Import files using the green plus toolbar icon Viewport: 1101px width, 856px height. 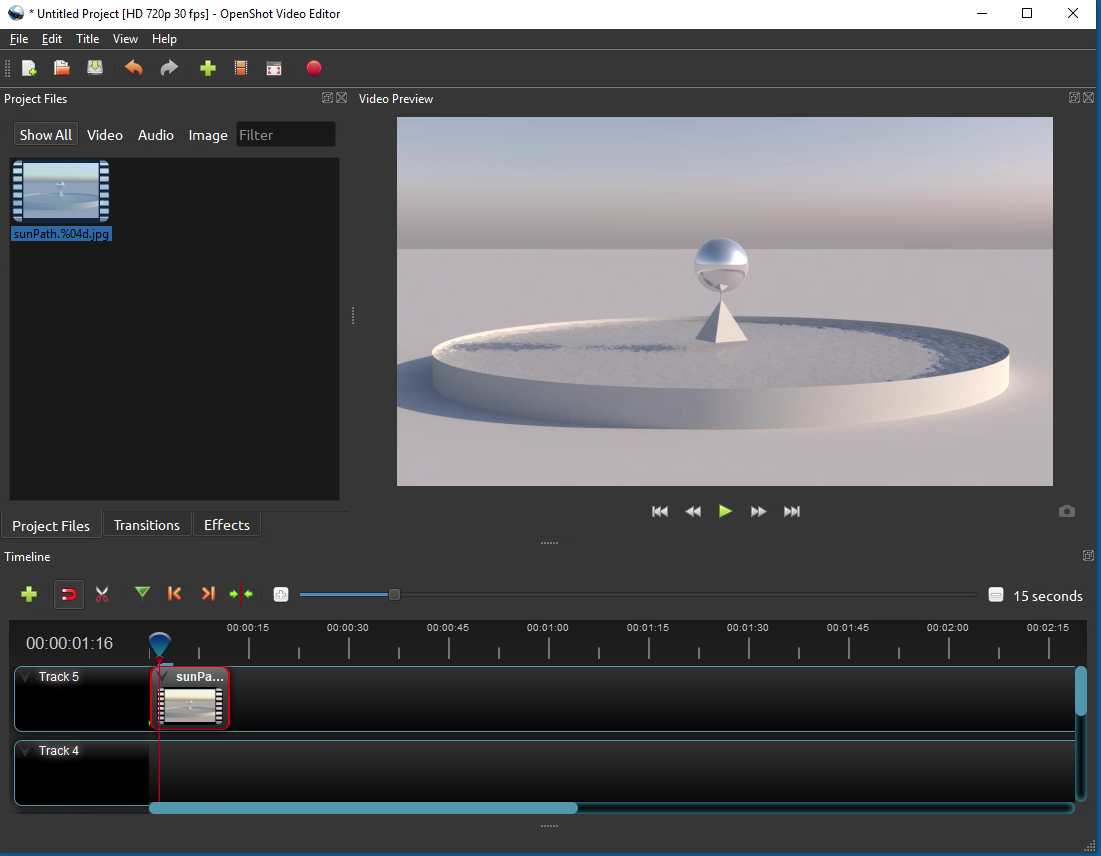(207, 68)
